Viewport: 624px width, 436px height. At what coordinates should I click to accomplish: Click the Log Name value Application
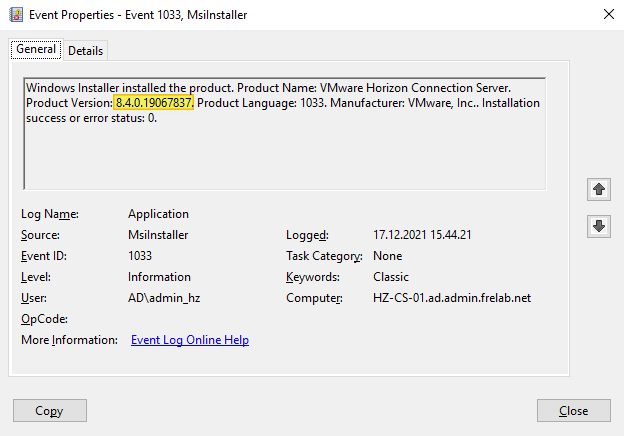[x=158, y=214]
